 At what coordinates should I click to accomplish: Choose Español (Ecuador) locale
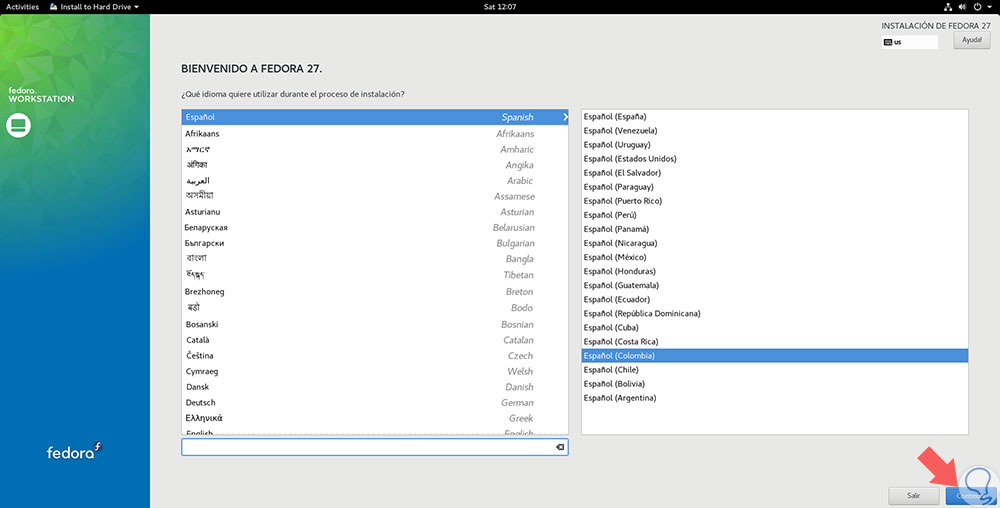775,299
